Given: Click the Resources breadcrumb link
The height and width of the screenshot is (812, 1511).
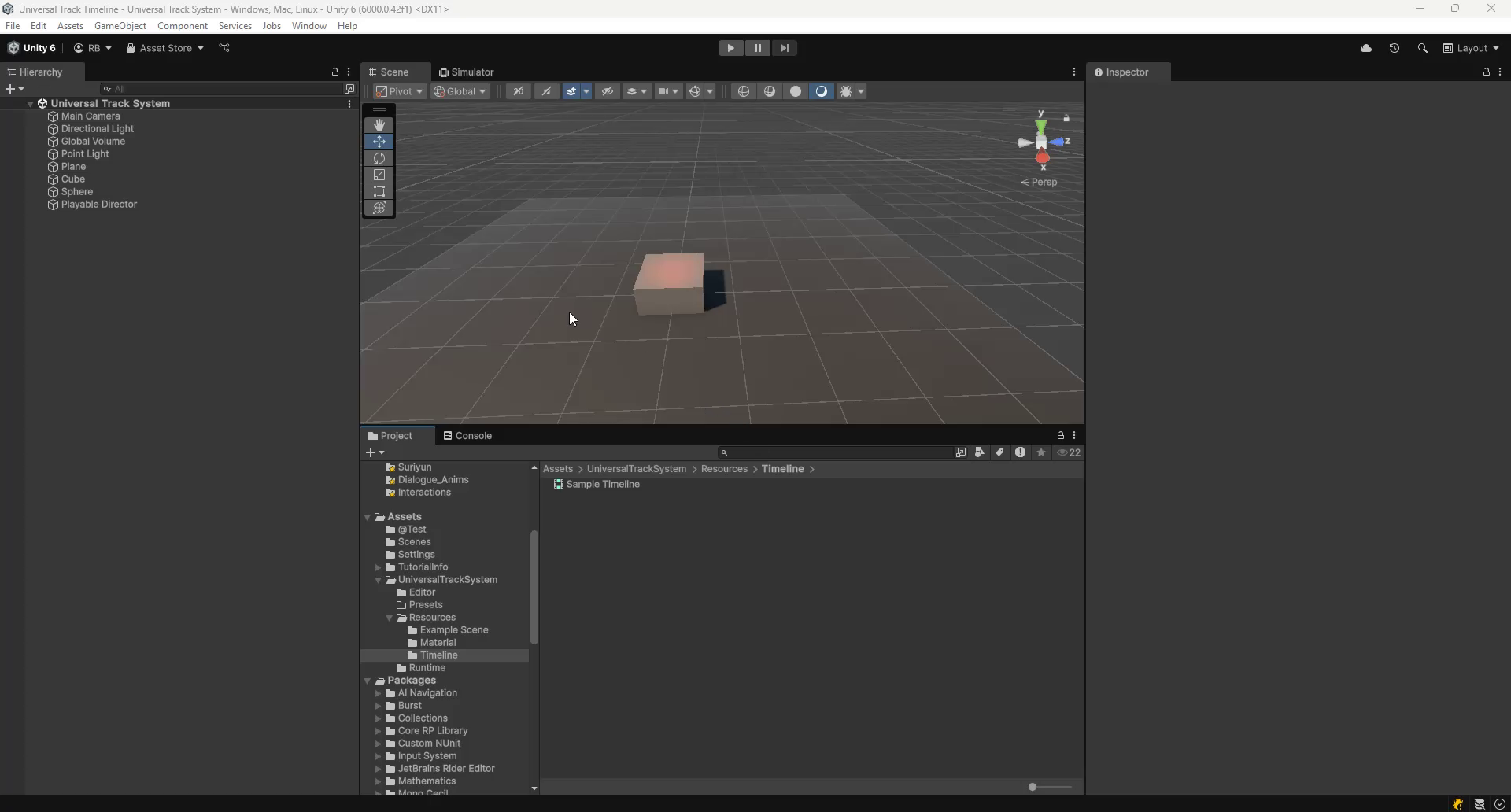Looking at the screenshot, I should [x=724, y=469].
